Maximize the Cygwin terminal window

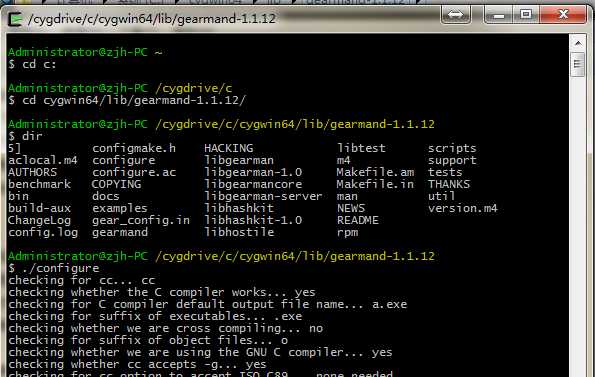pyautogui.click(x=526, y=15)
